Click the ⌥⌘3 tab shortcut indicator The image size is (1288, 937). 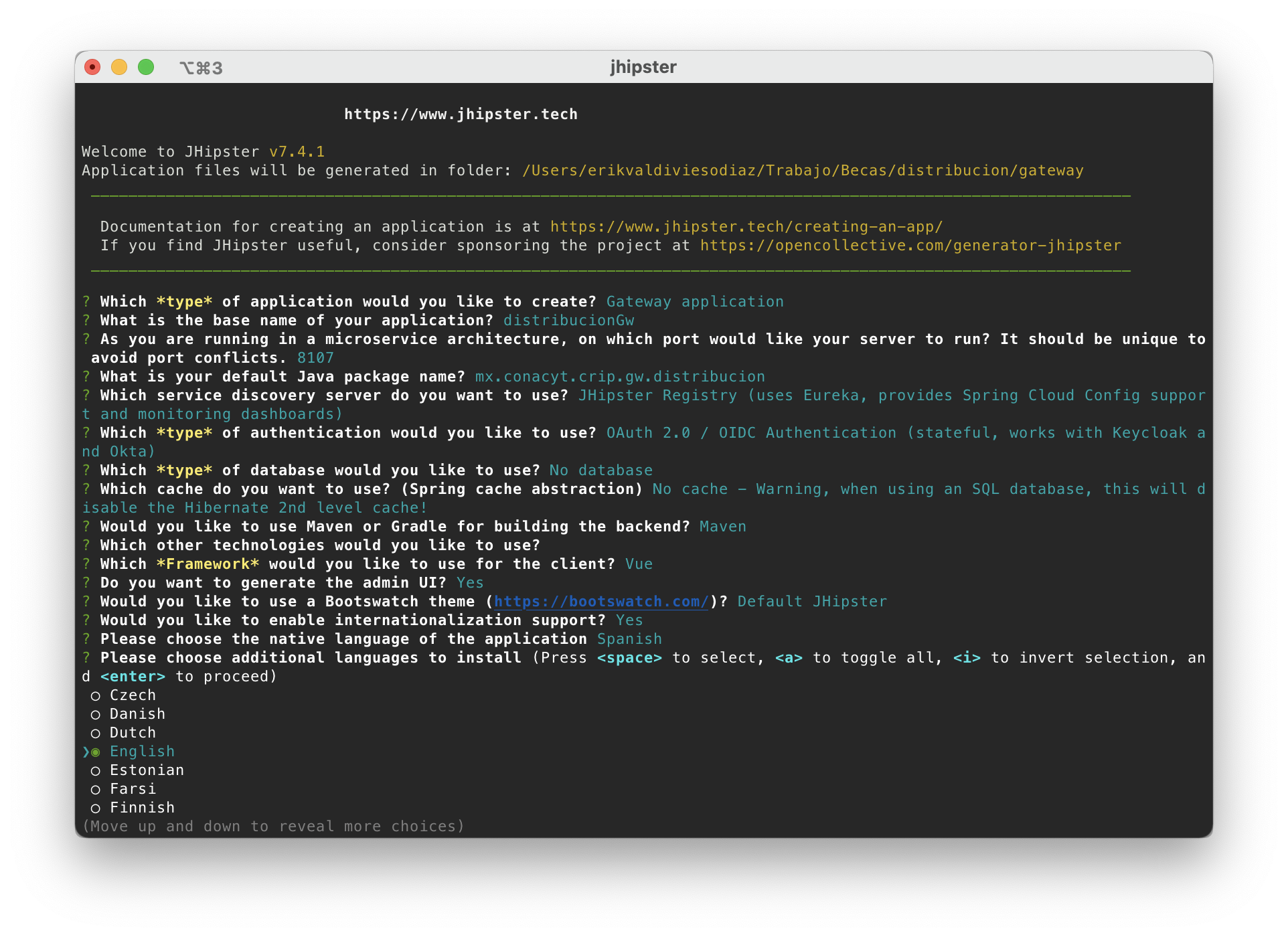click(x=201, y=68)
